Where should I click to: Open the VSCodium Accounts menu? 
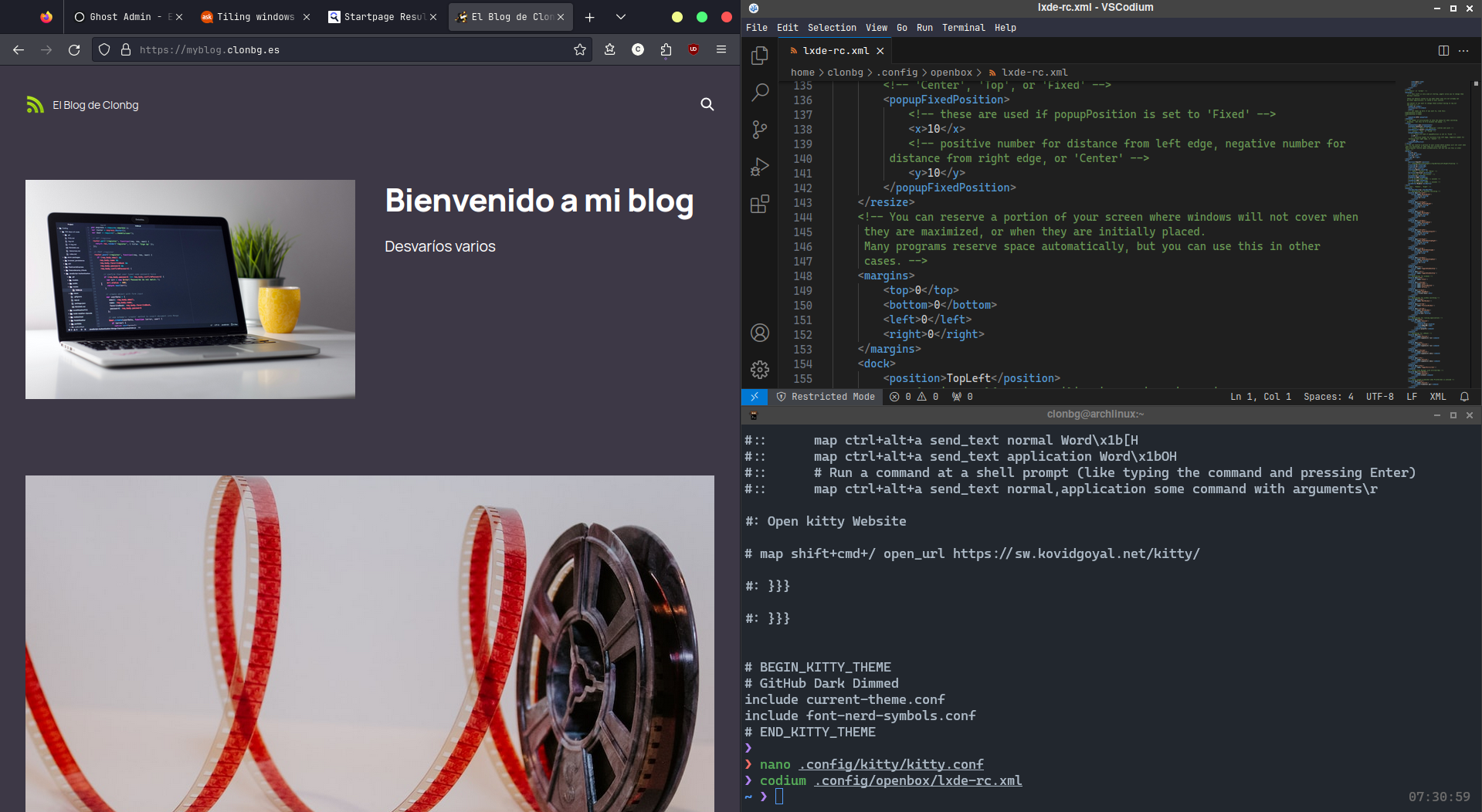(x=760, y=333)
